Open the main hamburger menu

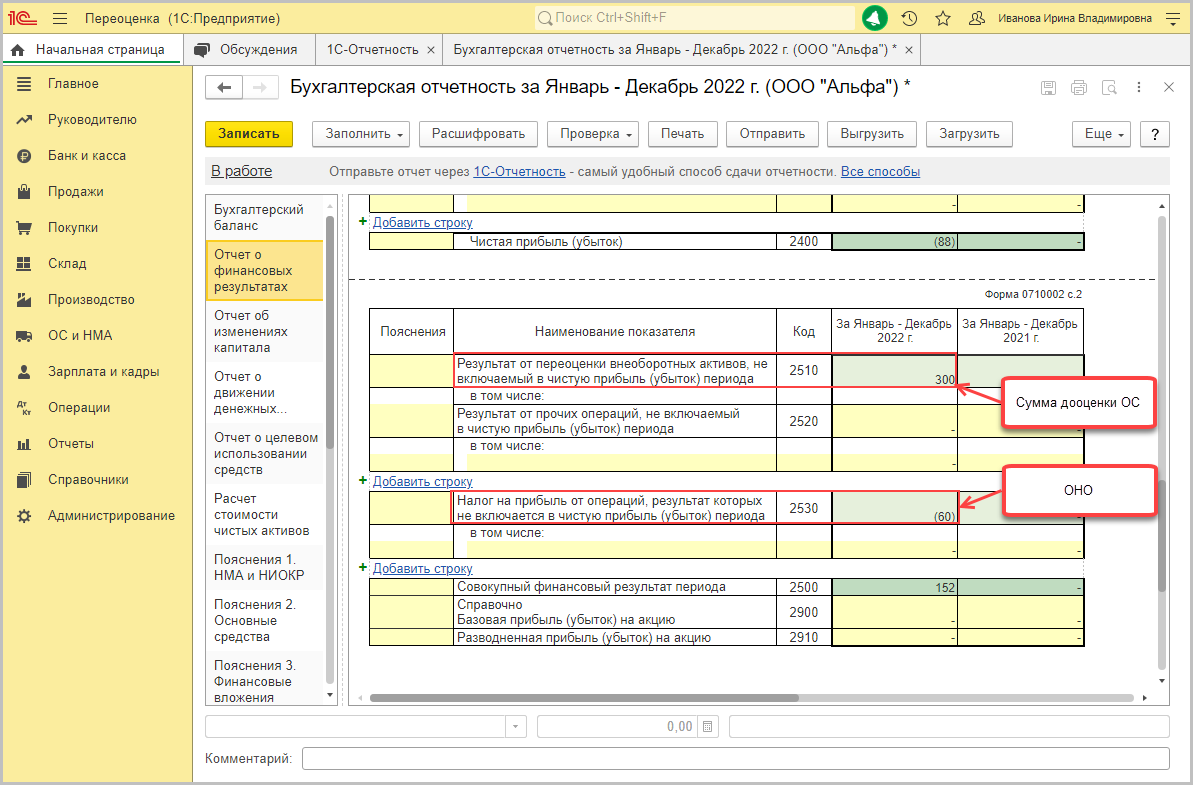tap(60, 18)
